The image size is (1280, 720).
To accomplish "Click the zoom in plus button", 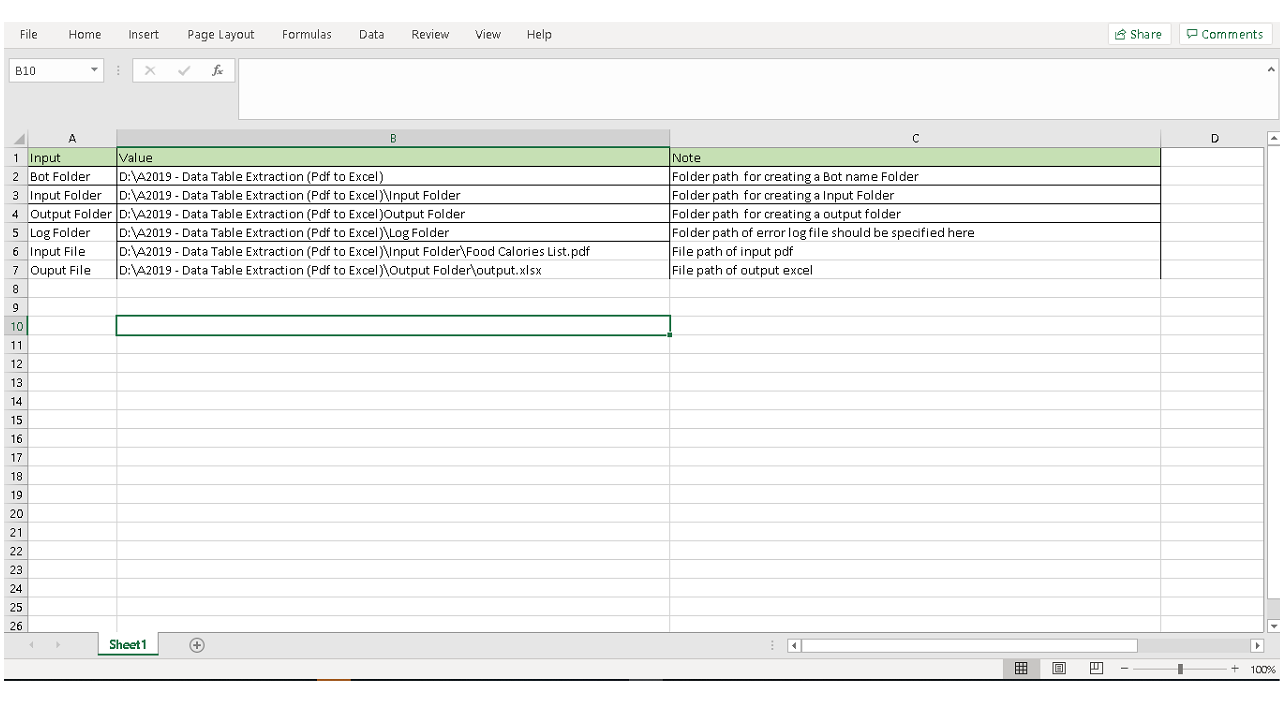I will click(1235, 669).
